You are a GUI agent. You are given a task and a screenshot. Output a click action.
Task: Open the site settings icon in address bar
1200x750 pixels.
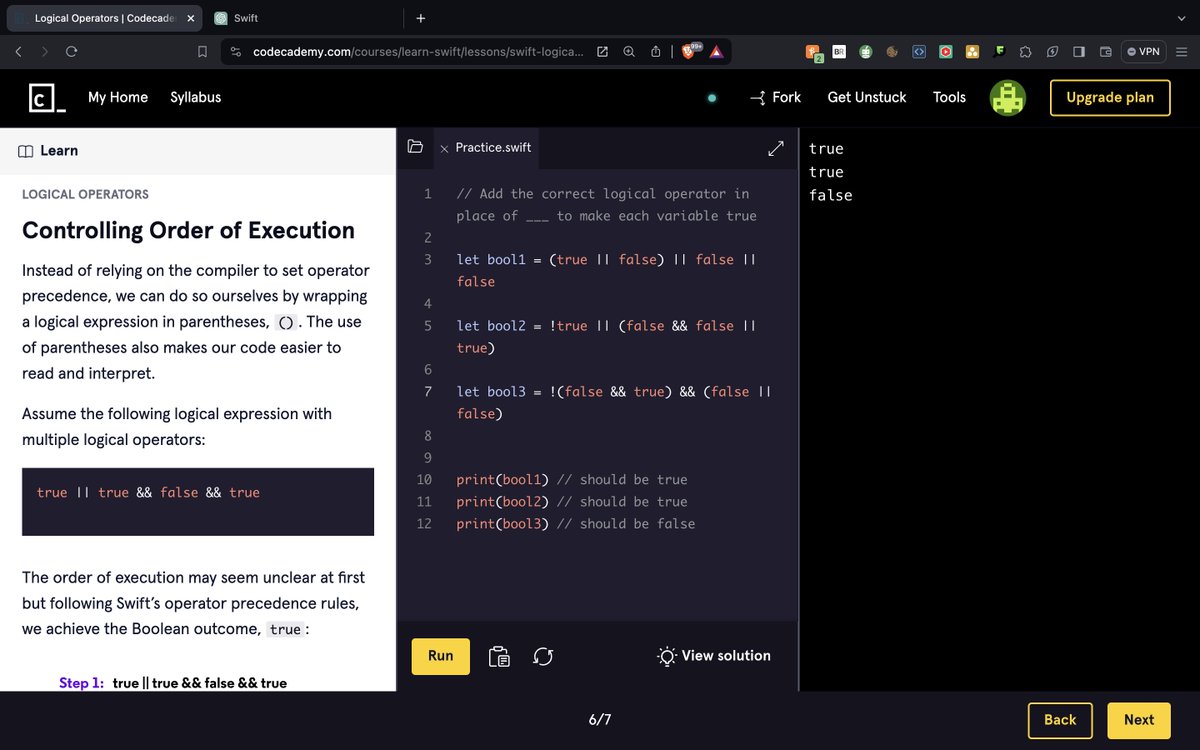[235, 51]
